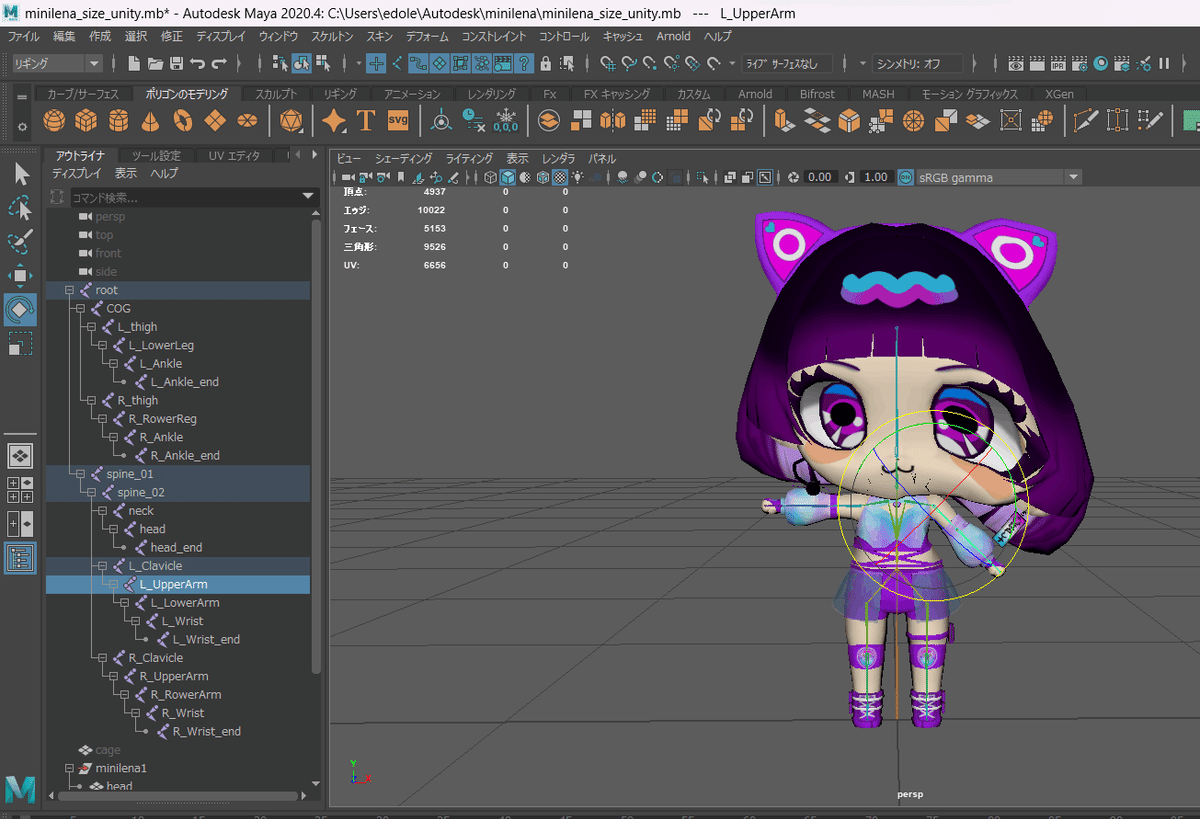This screenshot has width=1200, height=819.
Task: Toggle wireframe cube in viewport toolbar
Action: [x=490, y=177]
